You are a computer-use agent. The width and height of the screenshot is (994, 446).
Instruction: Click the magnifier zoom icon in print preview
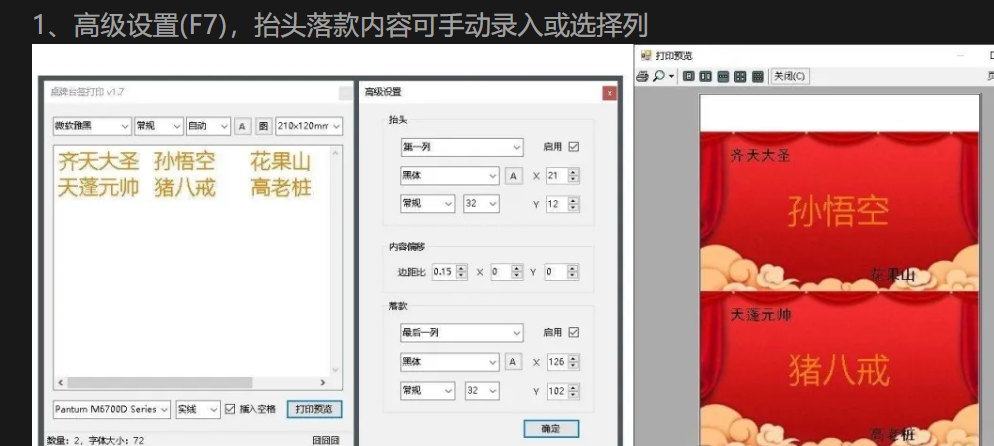(x=659, y=76)
